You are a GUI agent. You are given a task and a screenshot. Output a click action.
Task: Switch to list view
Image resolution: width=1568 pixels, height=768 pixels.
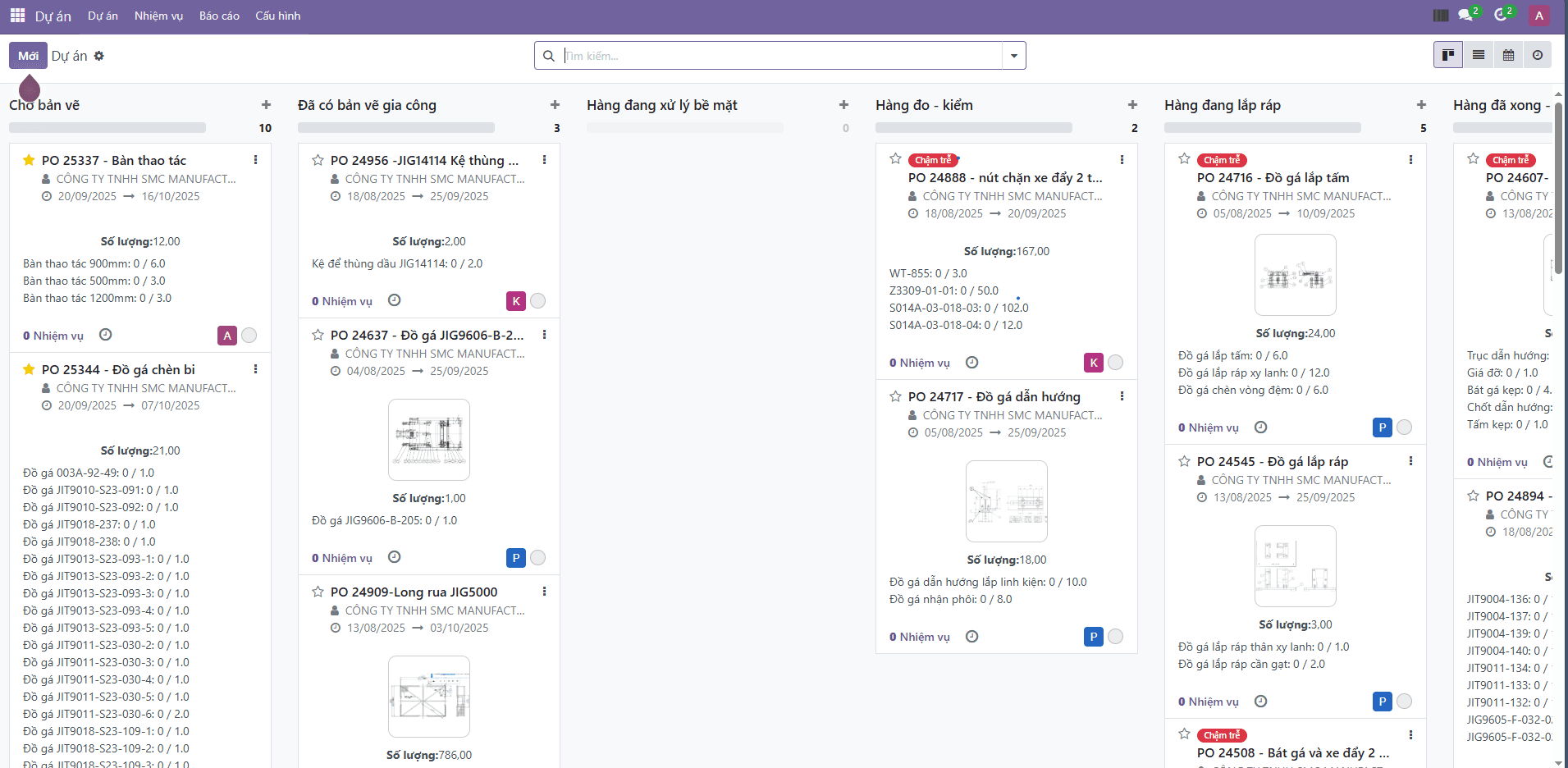click(1479, 55)
